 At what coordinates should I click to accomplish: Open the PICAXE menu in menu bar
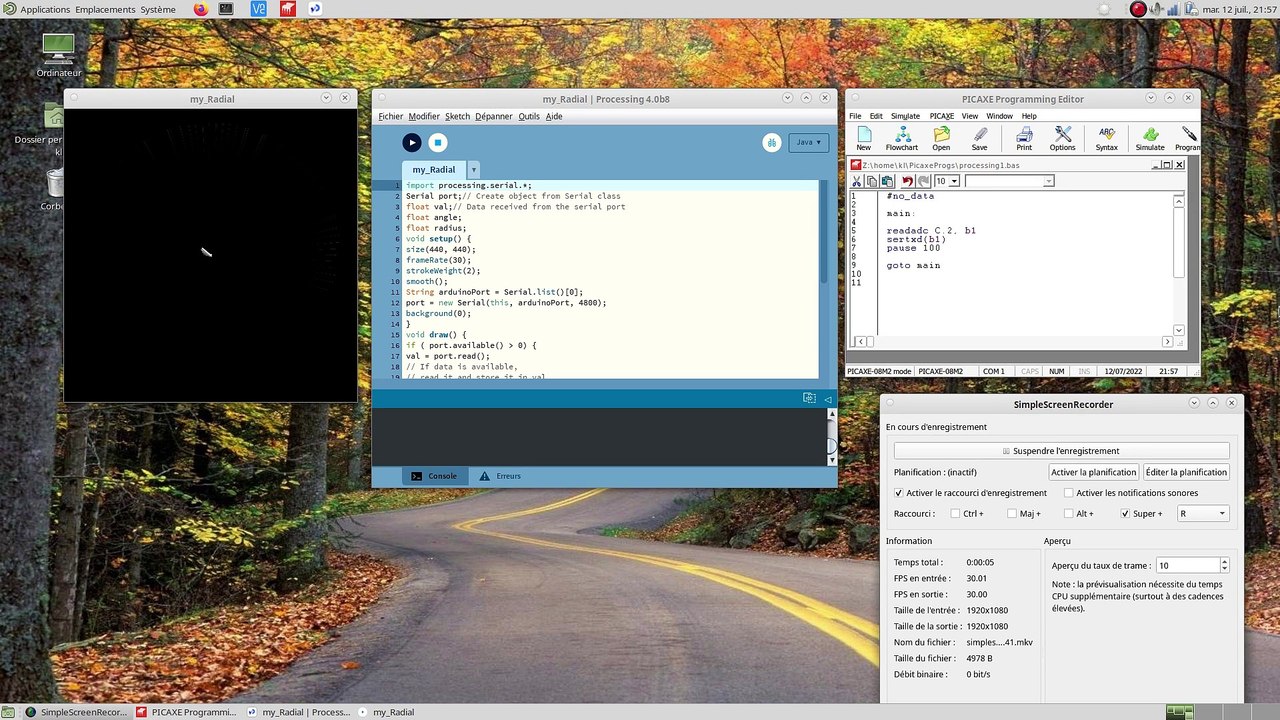(x=942, y=116)
